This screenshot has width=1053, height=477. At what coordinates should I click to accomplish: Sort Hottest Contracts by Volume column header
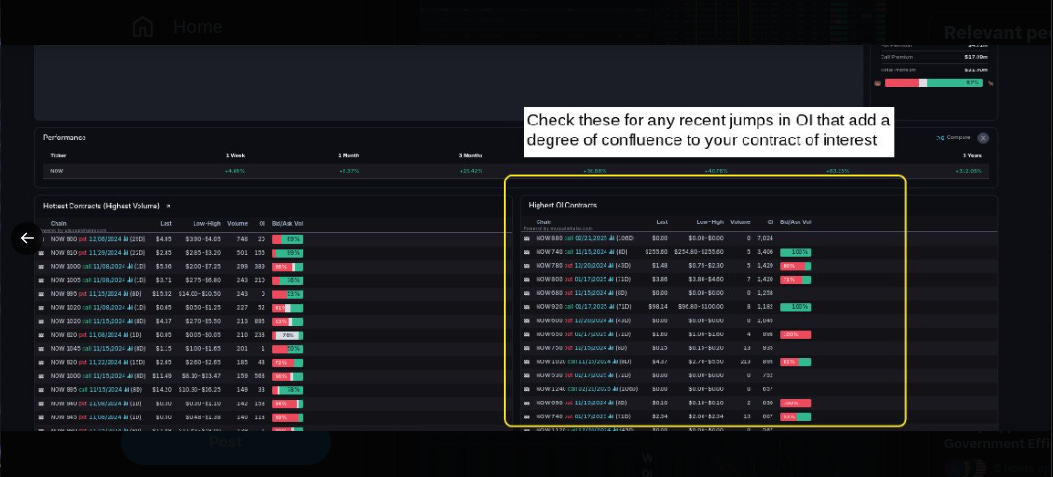[237, 224]
